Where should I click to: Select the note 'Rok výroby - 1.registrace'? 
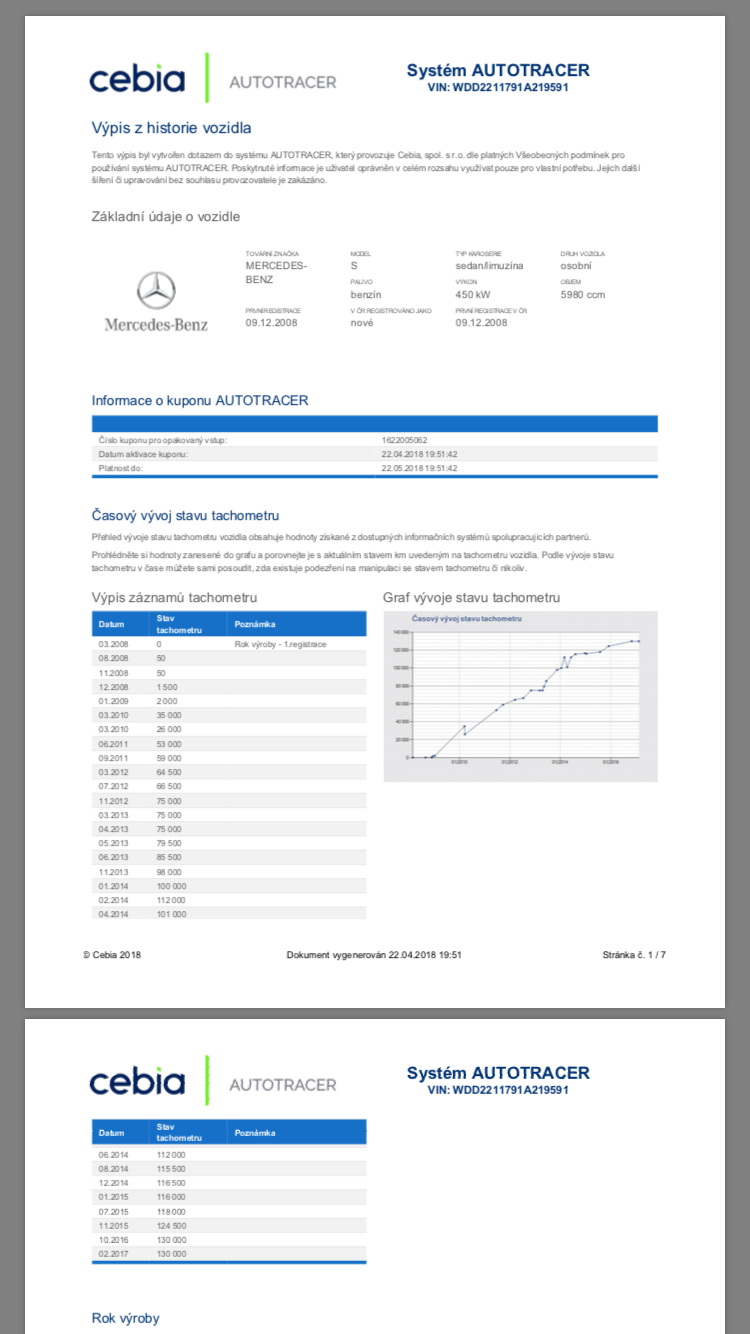pos(280,644)
